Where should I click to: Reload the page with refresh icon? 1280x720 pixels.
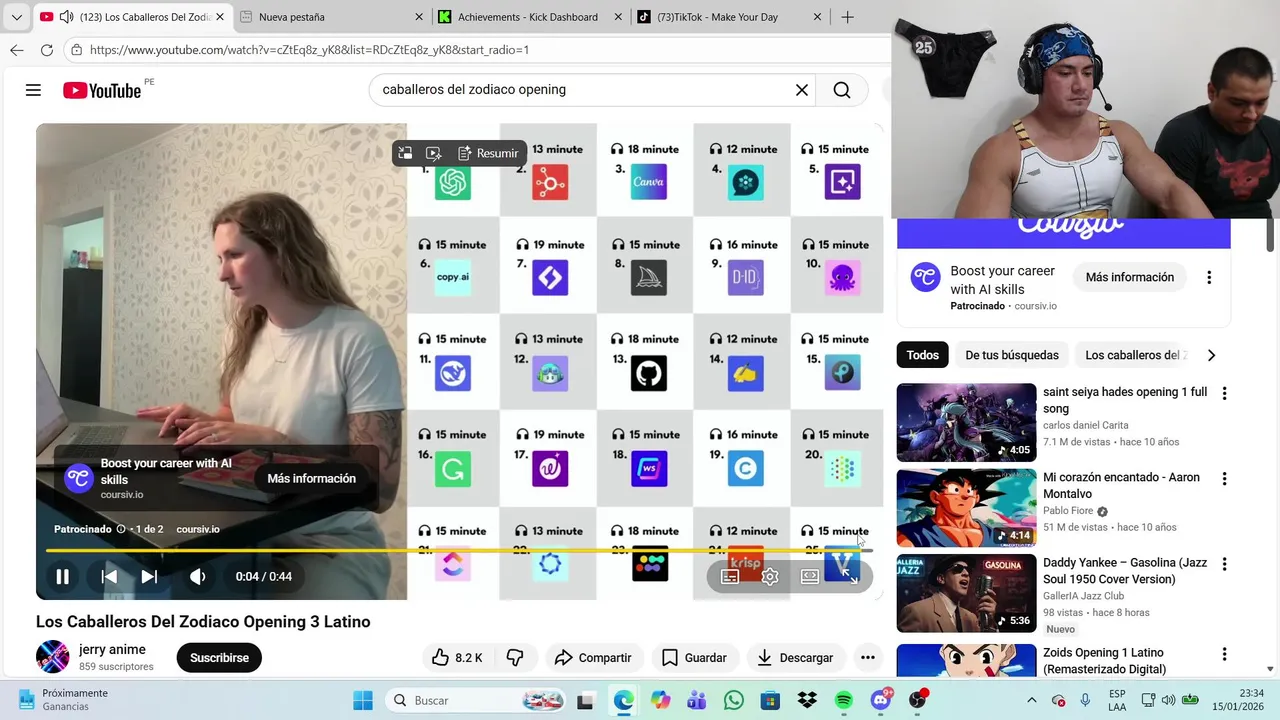(47, 50)
